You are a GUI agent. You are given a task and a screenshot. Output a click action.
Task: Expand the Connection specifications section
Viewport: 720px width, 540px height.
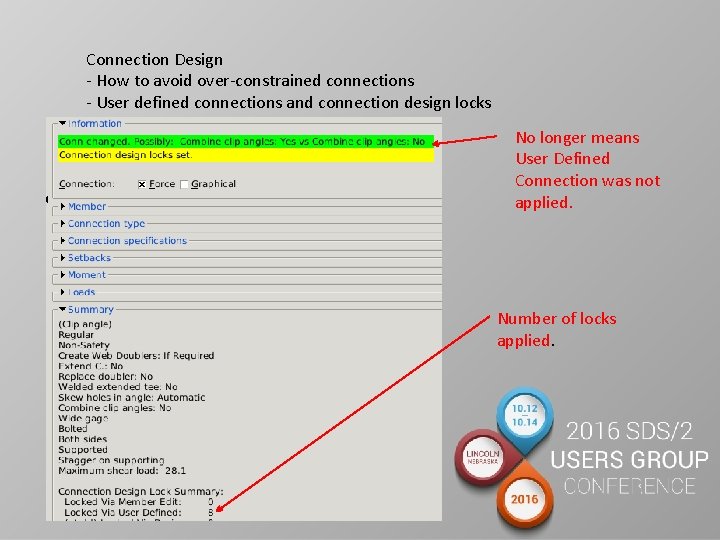[63, 241]
